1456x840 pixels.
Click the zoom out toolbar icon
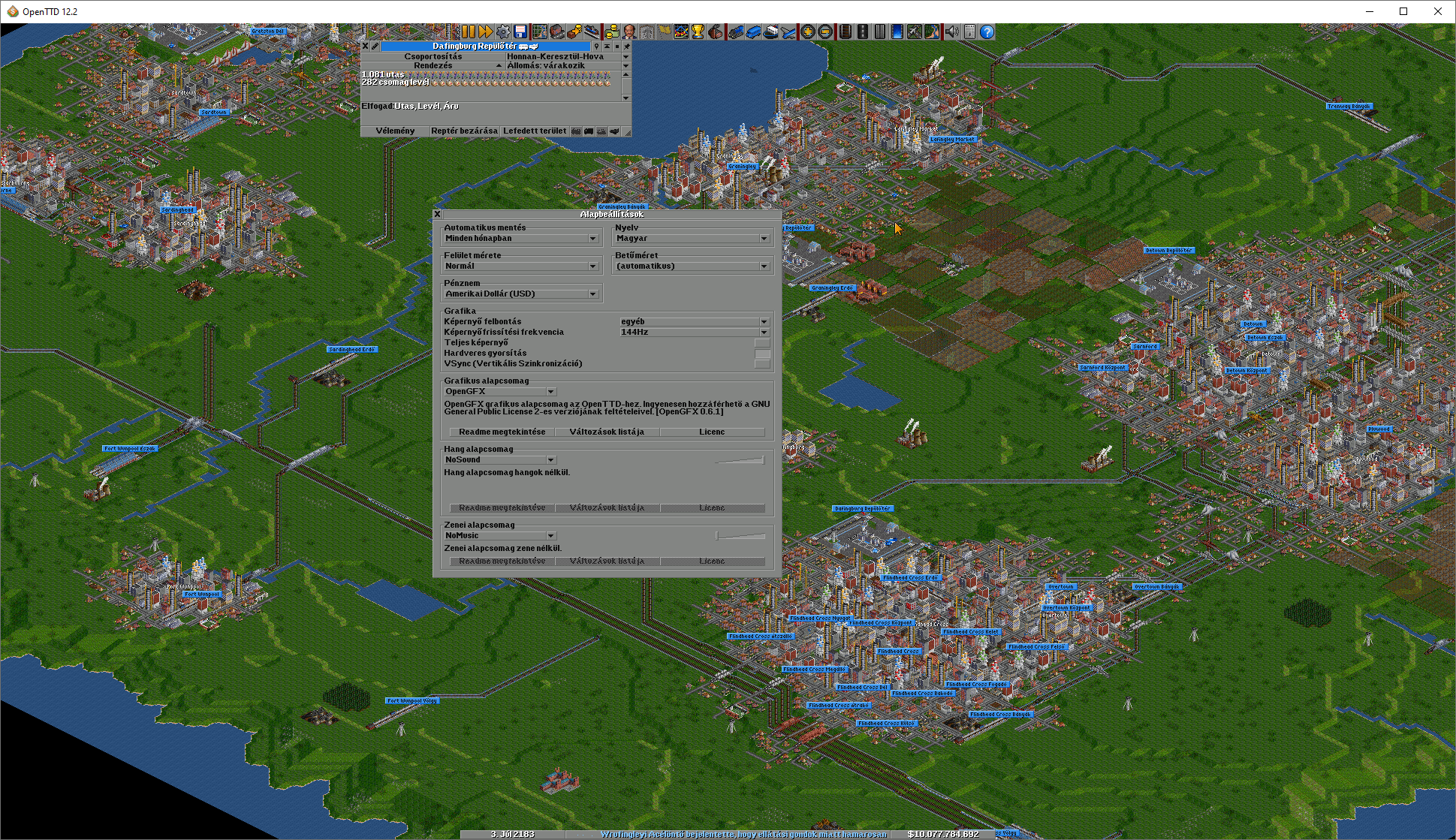tap(824, 32)
